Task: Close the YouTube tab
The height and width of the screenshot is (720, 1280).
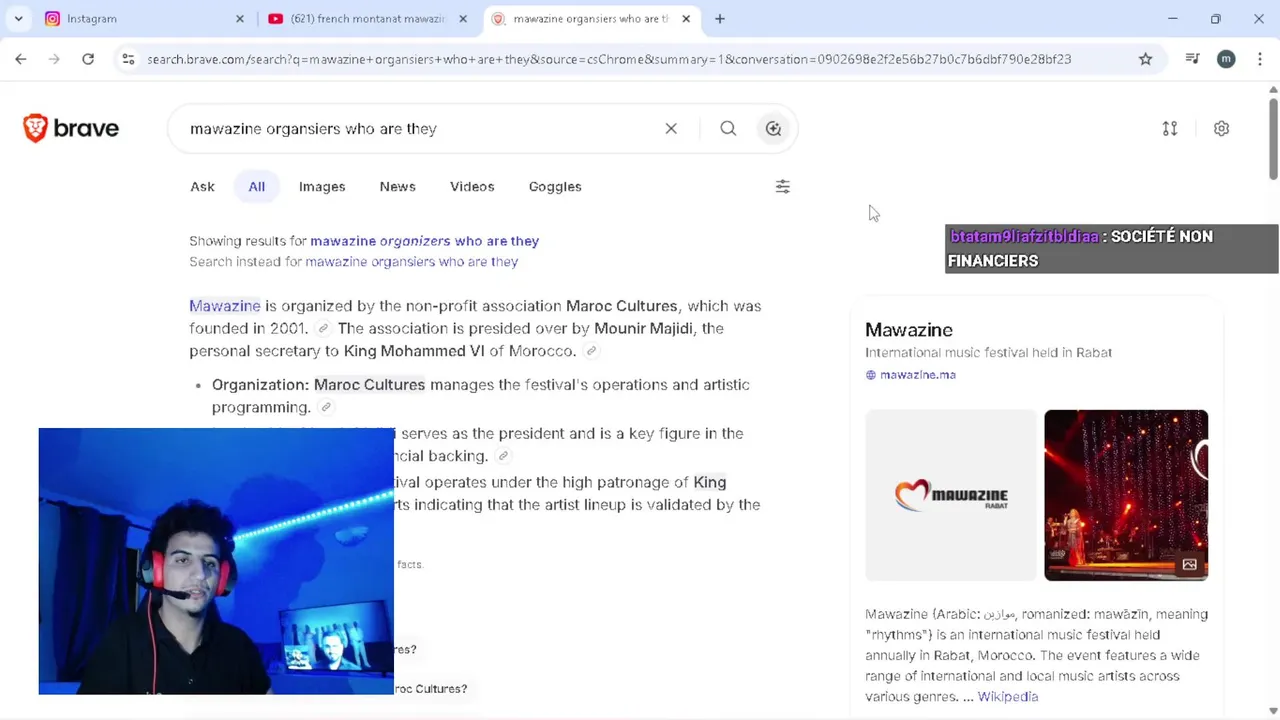Action: [x=463, y=18]
